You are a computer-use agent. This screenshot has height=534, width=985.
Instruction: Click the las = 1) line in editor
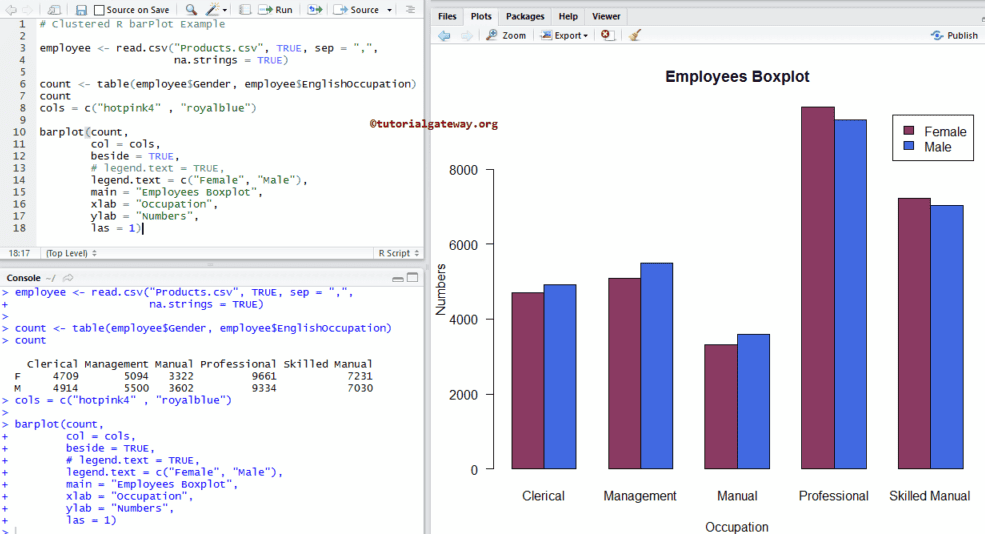[117, 228]
